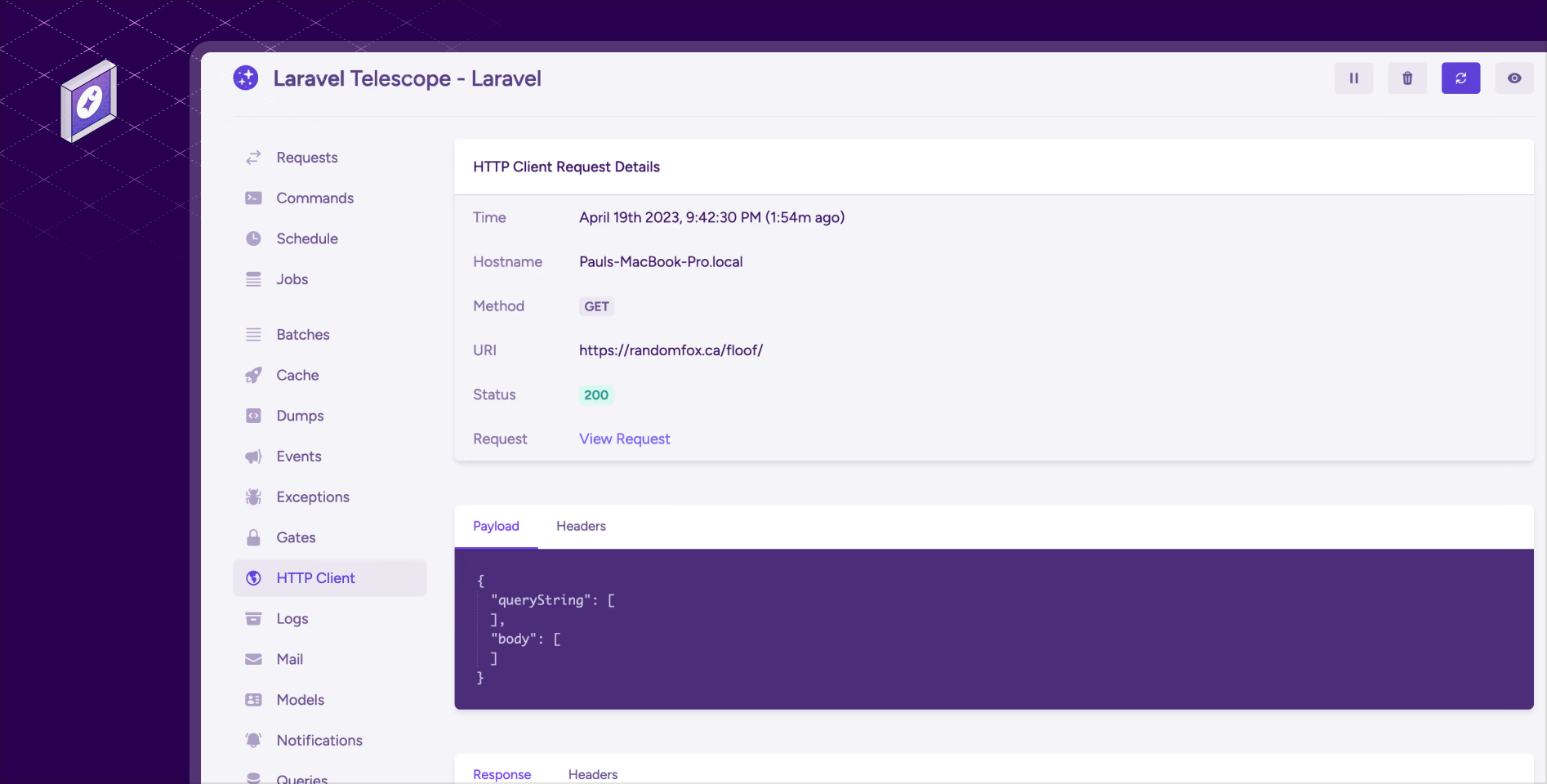
Task: Click the Notifications bell icon
Action: 254,740
